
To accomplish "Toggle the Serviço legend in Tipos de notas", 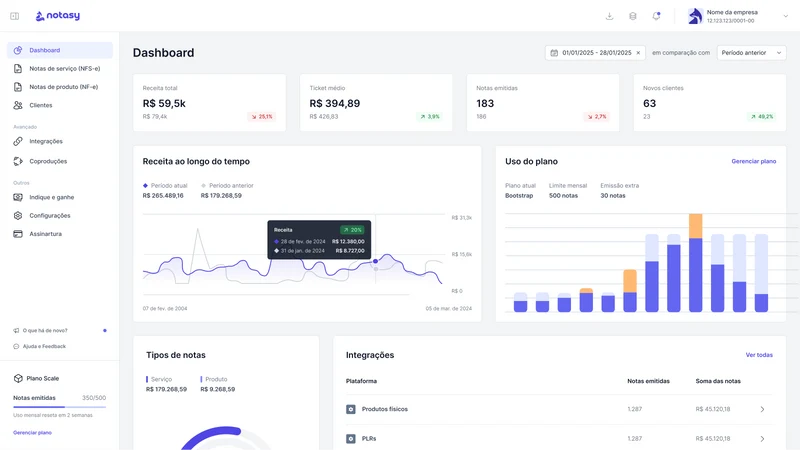I will [159, 380].
